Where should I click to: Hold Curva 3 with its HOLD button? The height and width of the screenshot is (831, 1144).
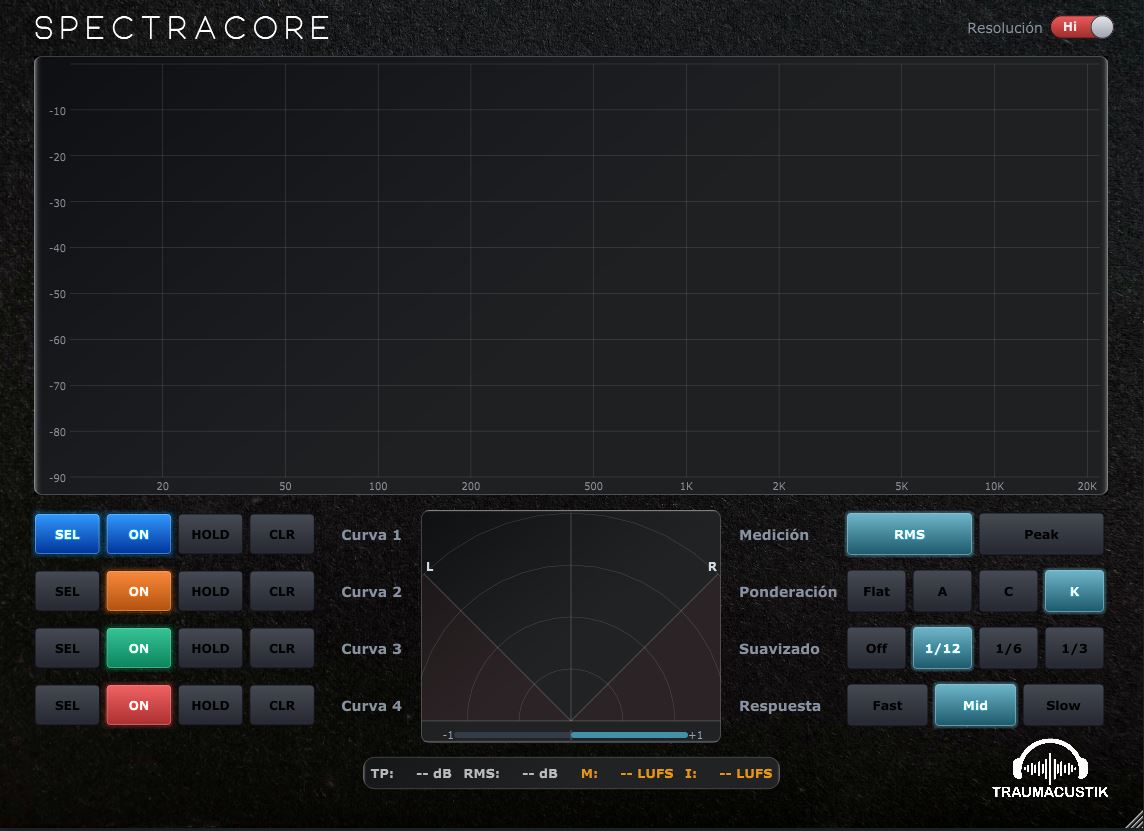210,648
